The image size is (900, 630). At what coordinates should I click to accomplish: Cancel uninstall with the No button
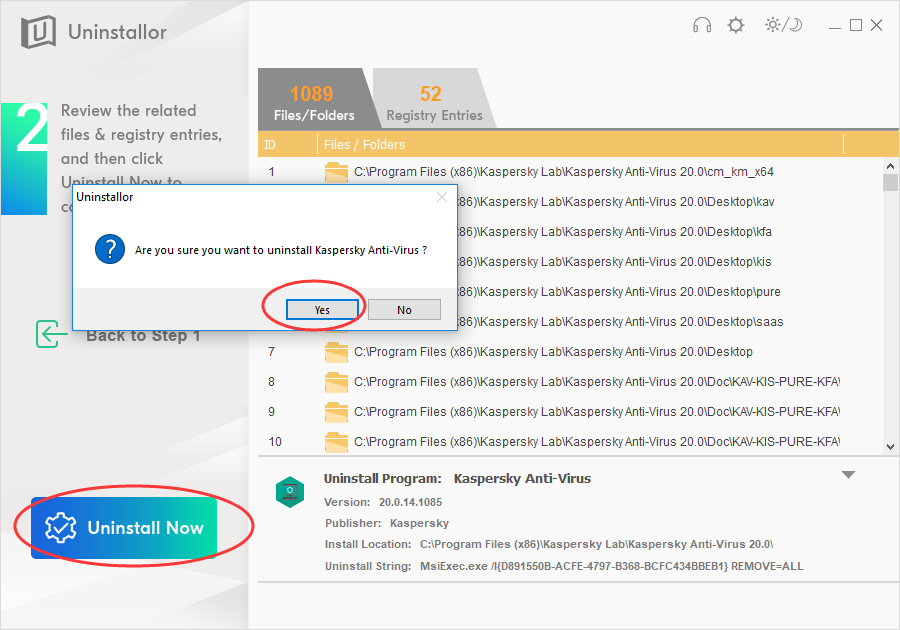404,310
